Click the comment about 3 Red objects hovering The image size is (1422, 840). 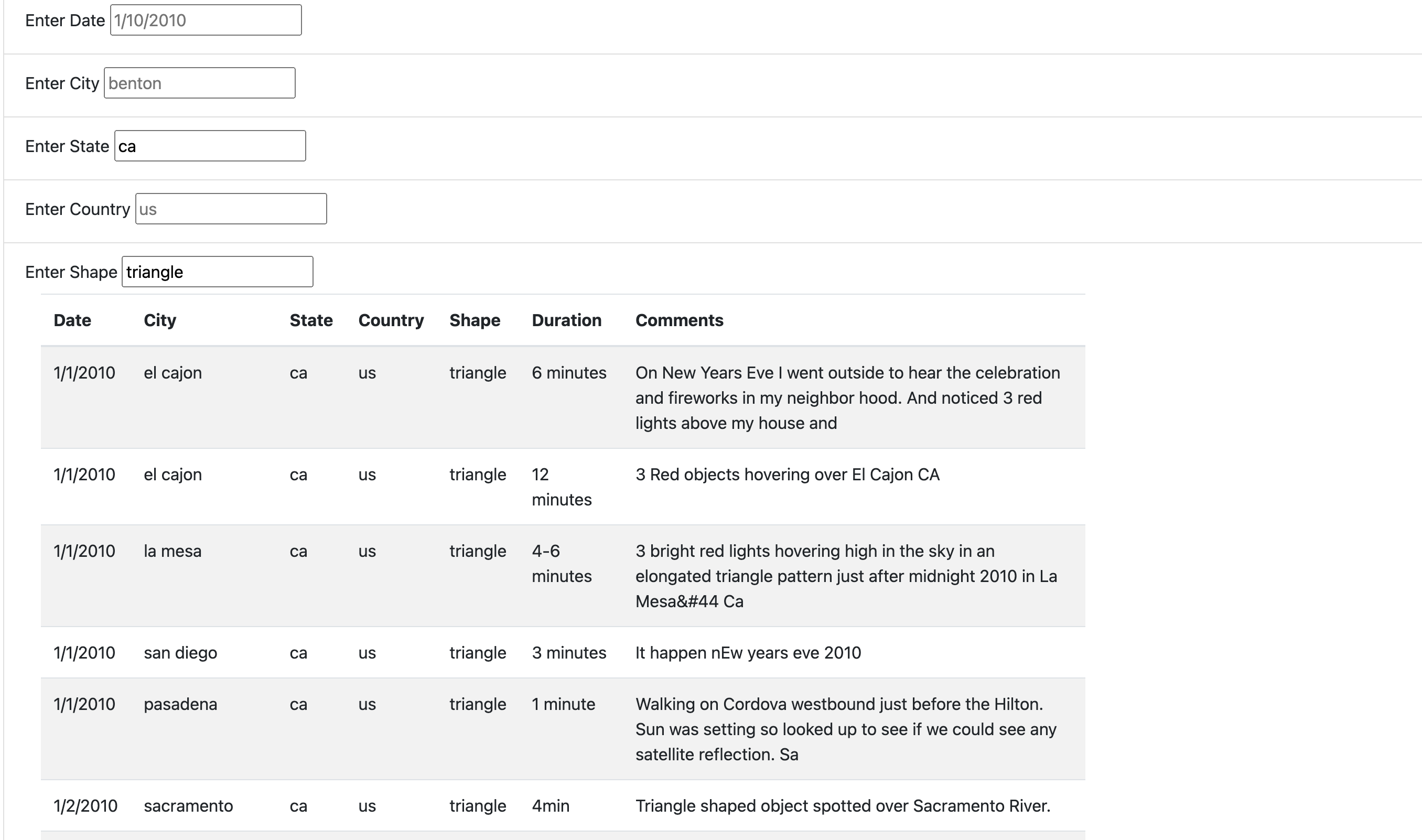[x=787, y=475]
